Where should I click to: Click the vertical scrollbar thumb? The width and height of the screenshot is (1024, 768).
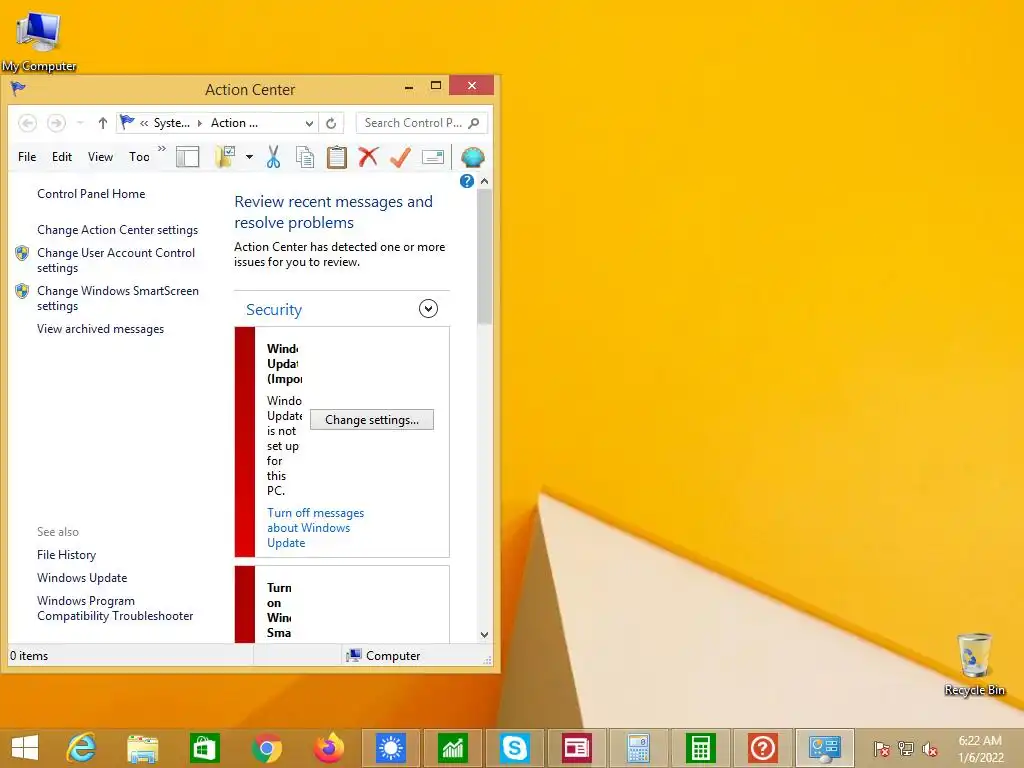[x=484, y=257]
